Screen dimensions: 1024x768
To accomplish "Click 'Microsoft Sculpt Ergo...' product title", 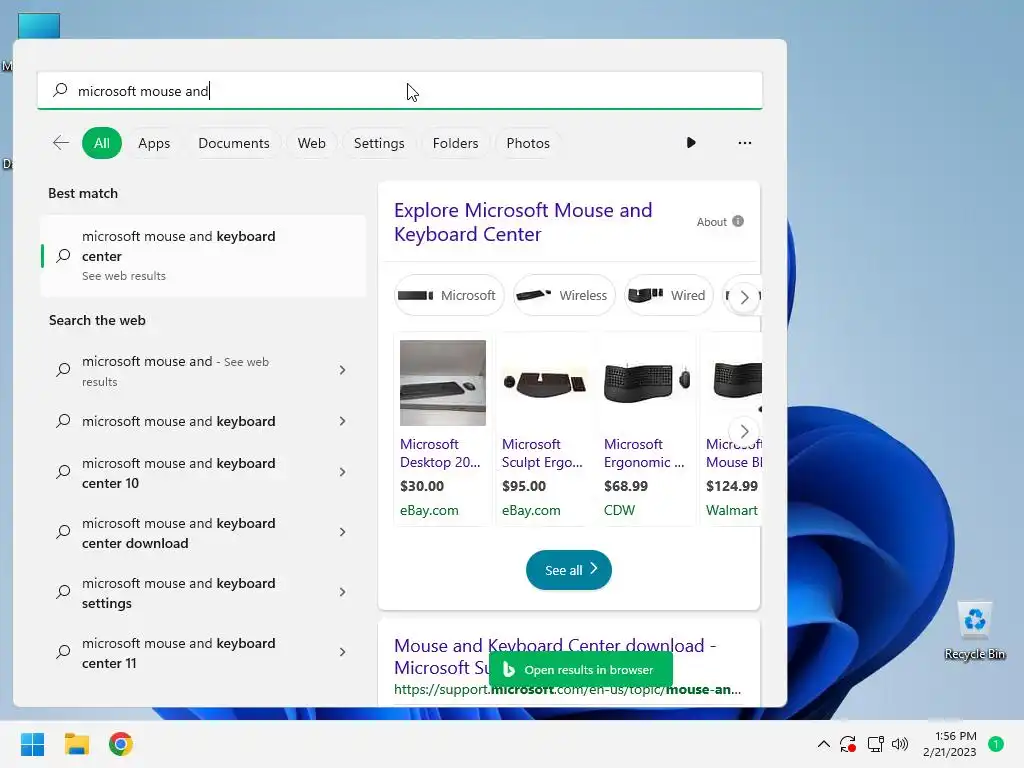I will (x=542, y=453).
